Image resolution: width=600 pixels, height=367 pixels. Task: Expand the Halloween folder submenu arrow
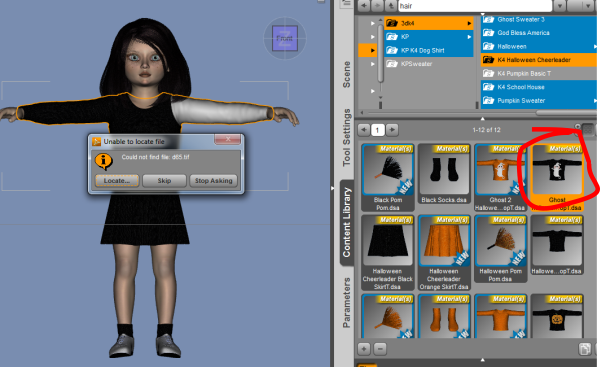[595, 47]
